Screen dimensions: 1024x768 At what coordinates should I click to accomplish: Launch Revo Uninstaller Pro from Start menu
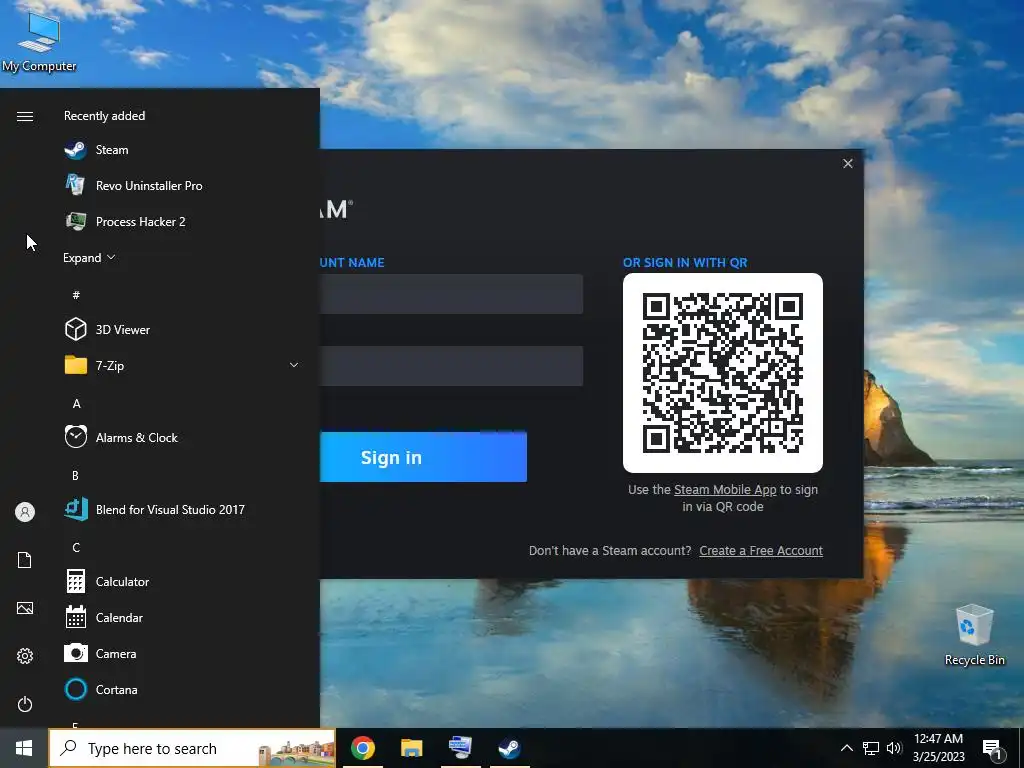click(183, 185)
